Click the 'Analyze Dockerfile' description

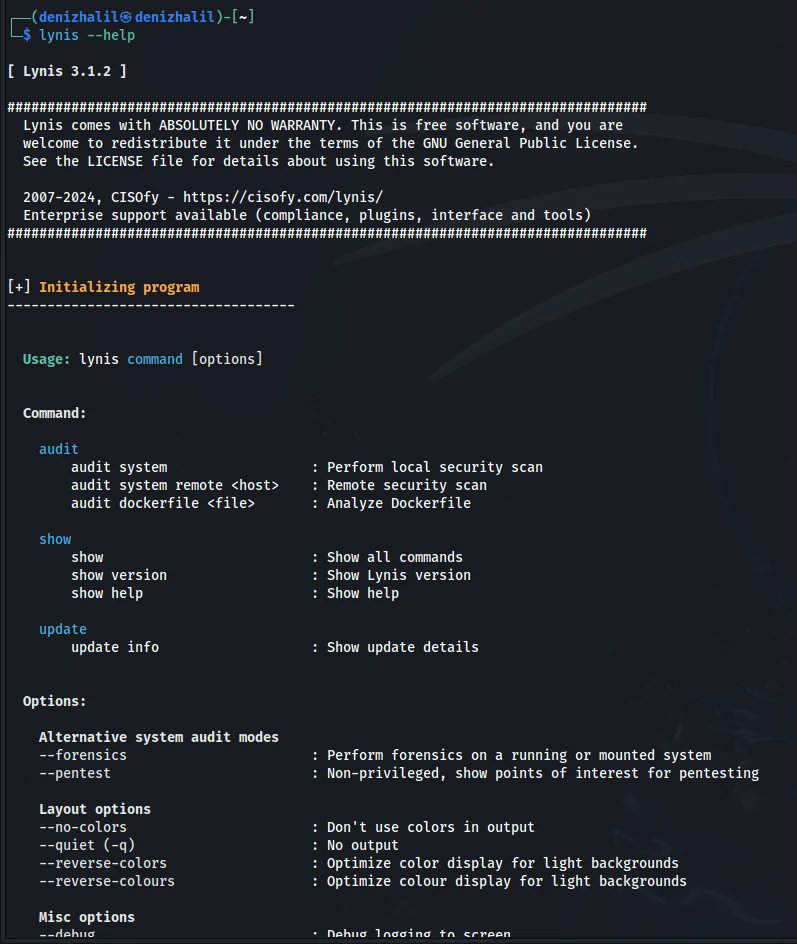(398, 503)
